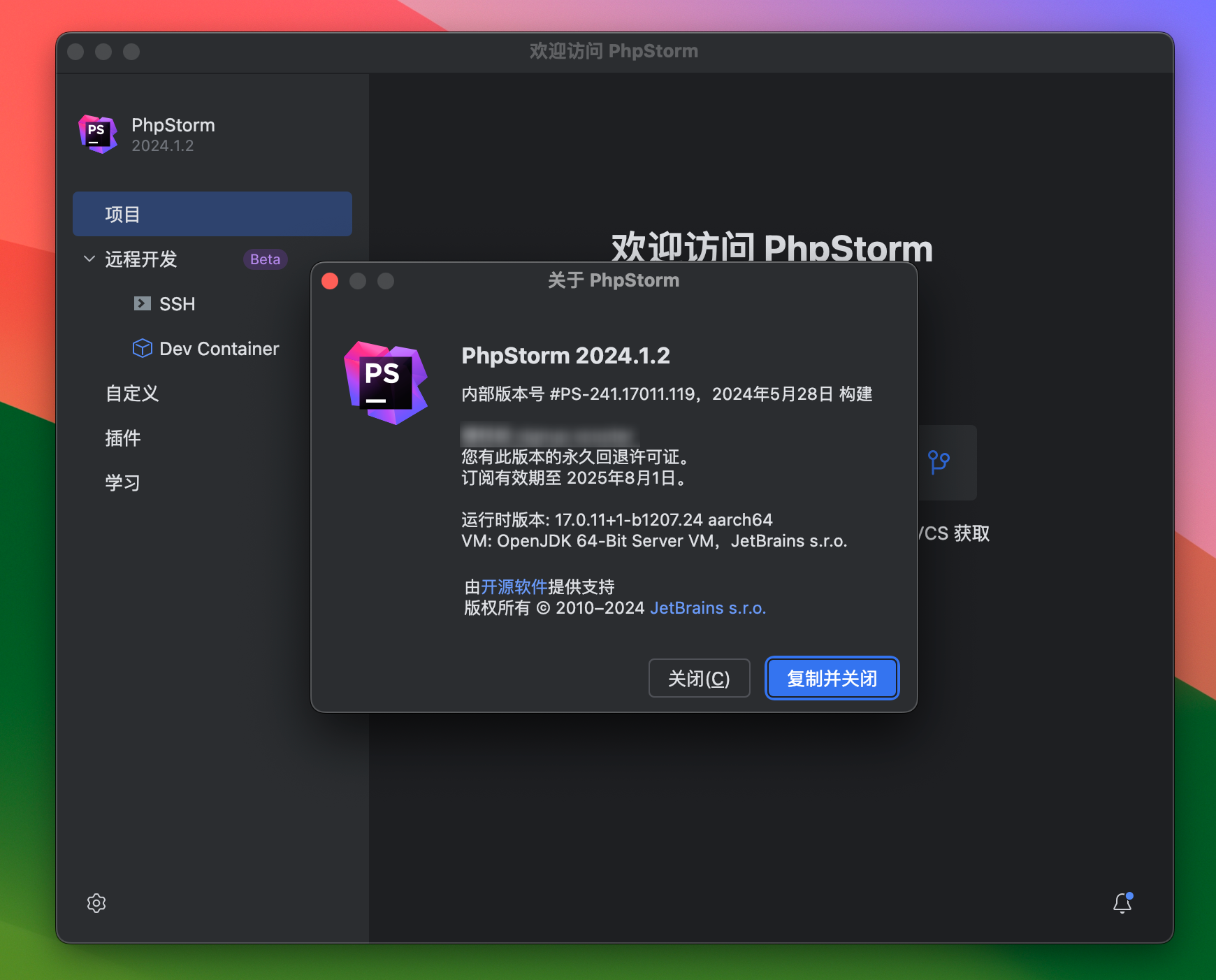Viewport: 1216px width, 980px height.
Task: Switch to the 项目 tab
Action: [122, 213]
